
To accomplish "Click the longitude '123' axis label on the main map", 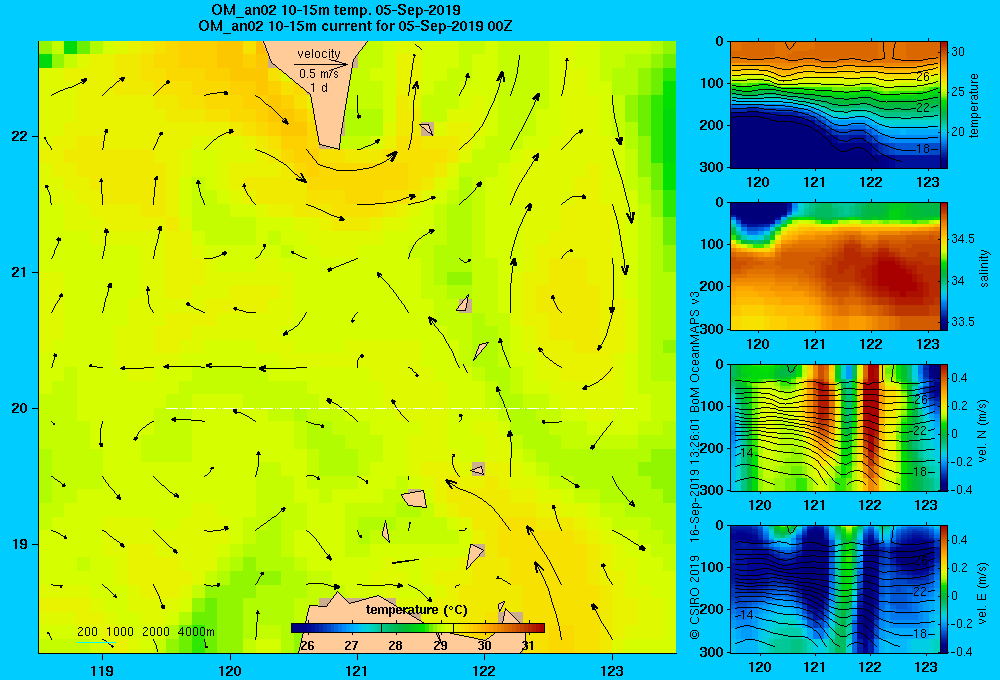I will click(x=612, y=670).
